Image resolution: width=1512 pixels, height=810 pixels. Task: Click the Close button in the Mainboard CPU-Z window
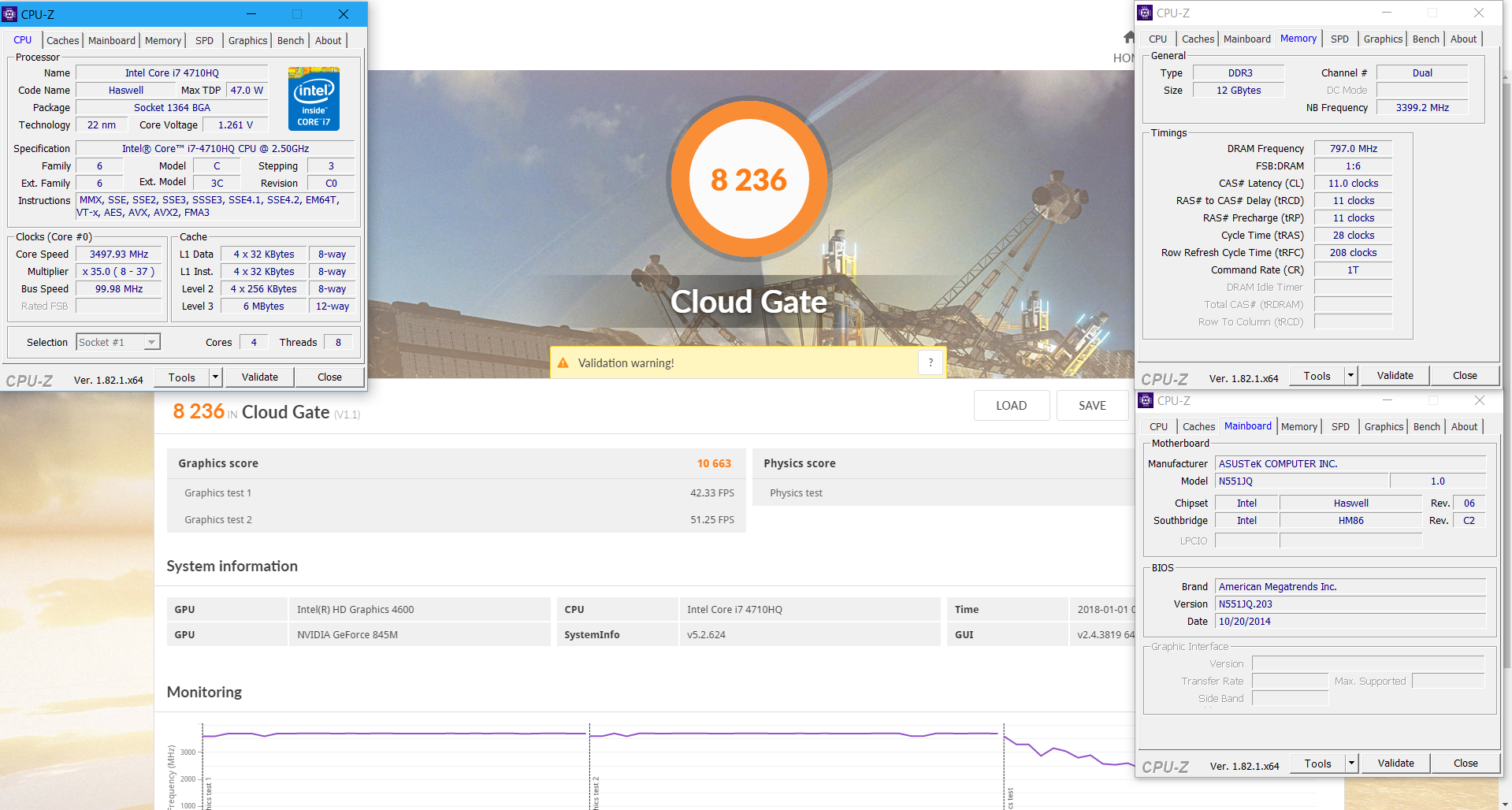click(x=1466, y=764)
